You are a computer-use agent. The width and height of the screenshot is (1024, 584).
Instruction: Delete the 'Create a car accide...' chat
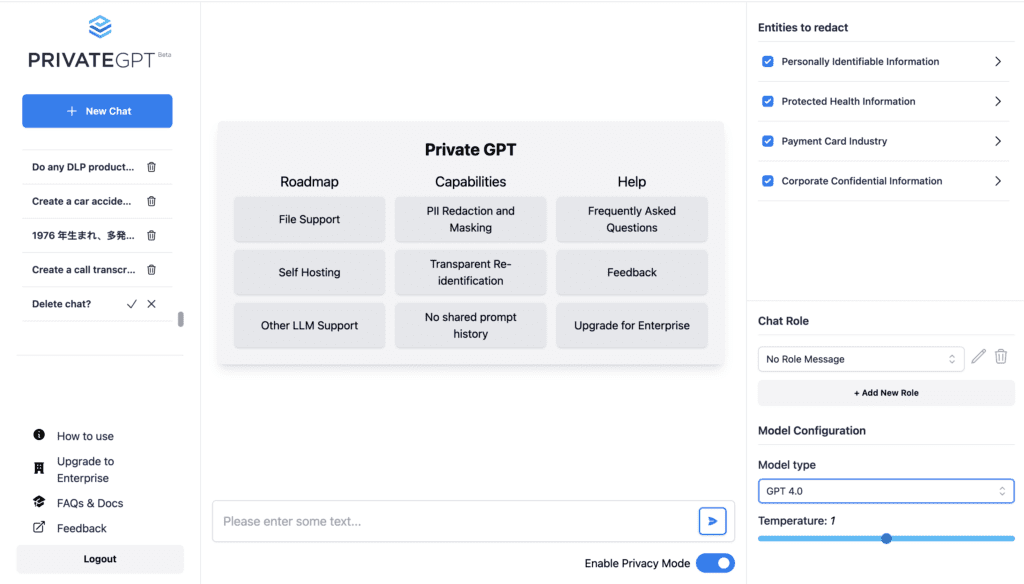(x=152, y=201)
